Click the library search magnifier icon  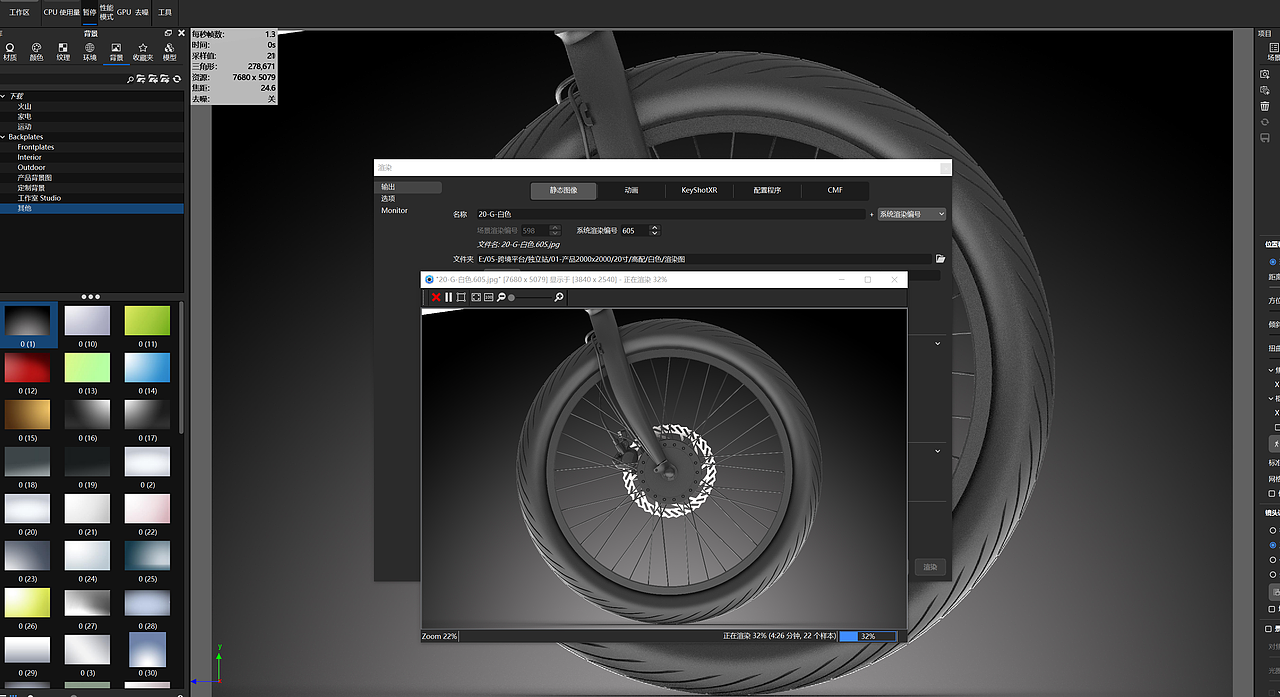[130, 79]
